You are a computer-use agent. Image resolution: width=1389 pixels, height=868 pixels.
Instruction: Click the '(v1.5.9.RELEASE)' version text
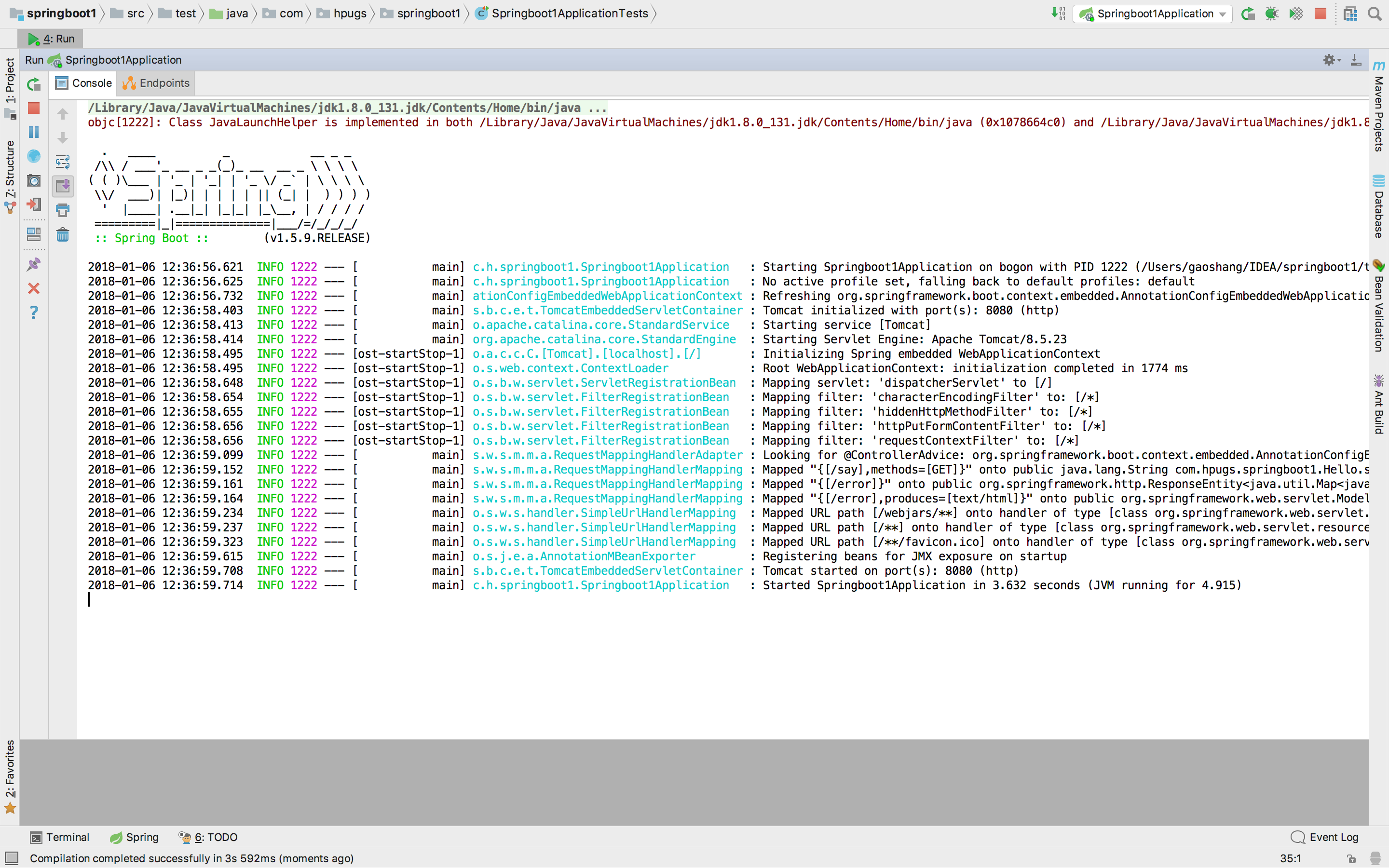(x=317, y=238)
